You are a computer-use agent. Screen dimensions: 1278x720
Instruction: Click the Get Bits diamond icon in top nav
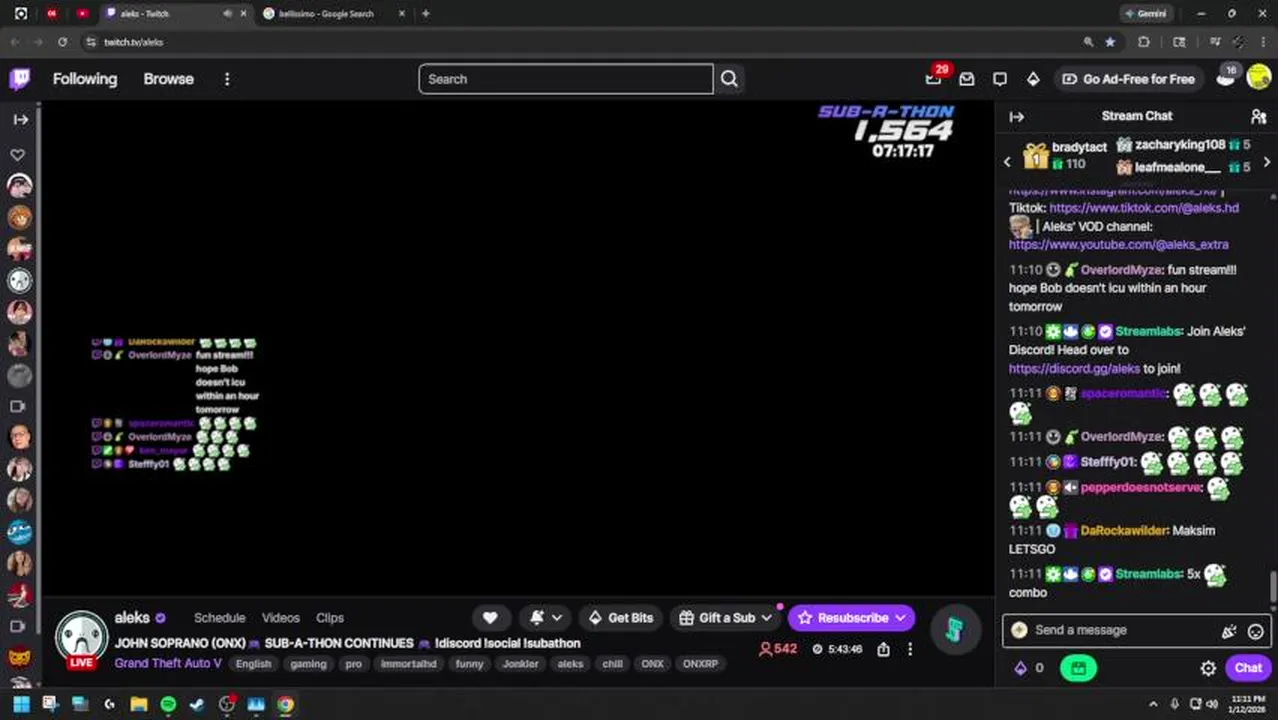coord(1033,79)
